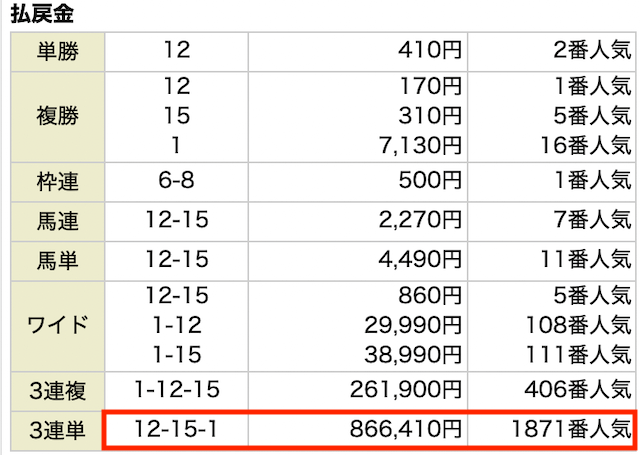This screenshot has width=640, height=455.
Task: Click the 単勝 row header
Action: click(58, 52)
